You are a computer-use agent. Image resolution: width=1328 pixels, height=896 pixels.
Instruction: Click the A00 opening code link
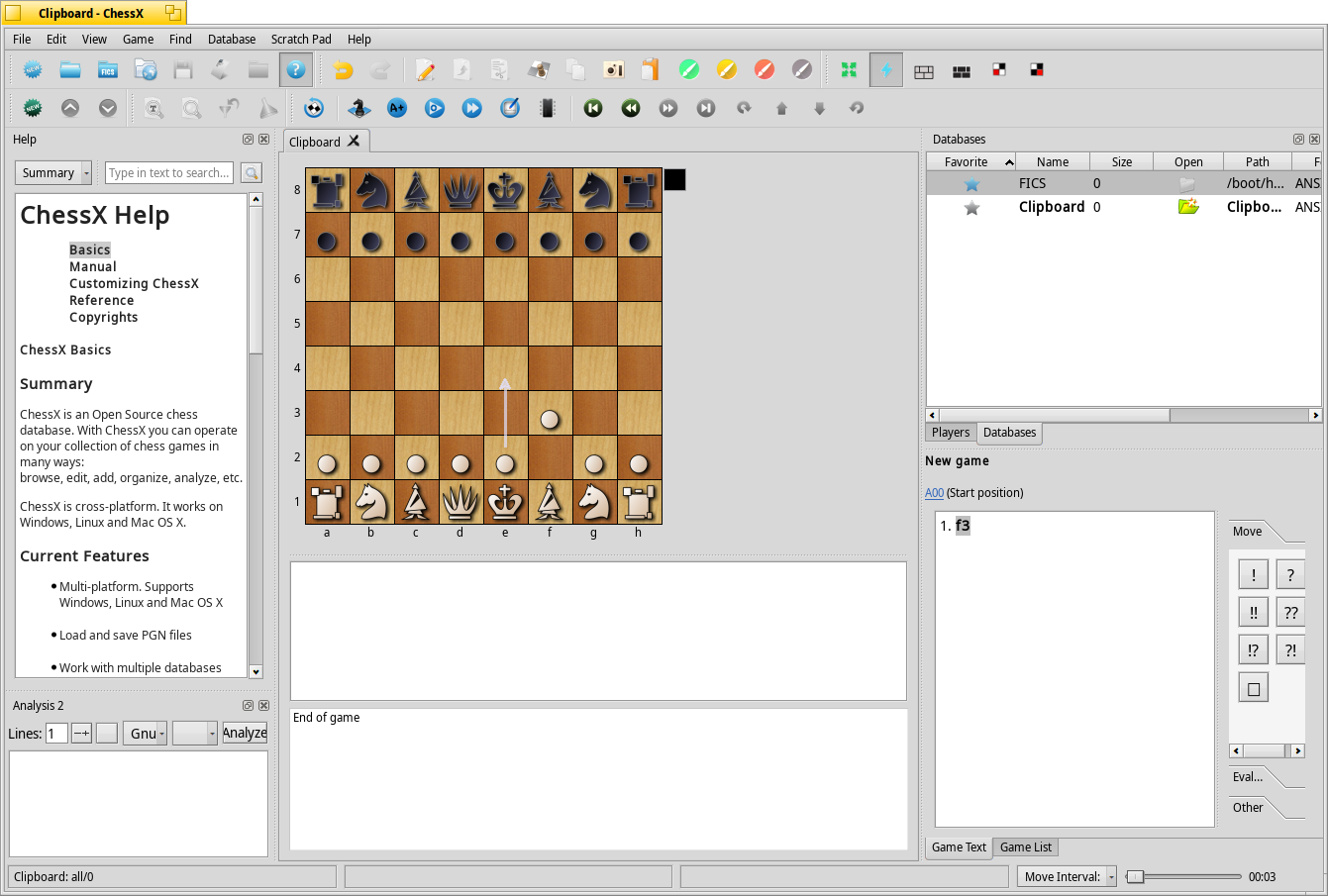934,493
